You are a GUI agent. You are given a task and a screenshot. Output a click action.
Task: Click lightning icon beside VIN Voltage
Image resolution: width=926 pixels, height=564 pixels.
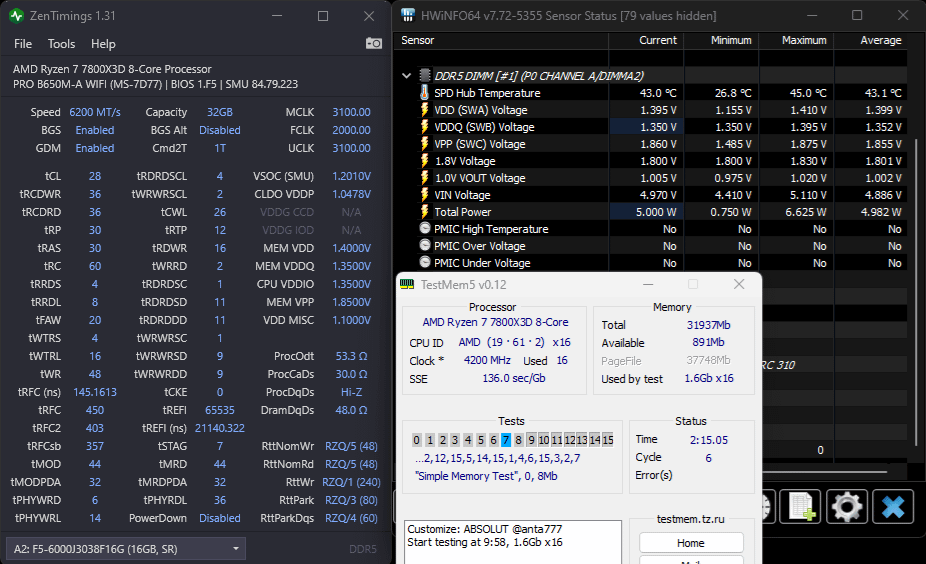[424, 195]
